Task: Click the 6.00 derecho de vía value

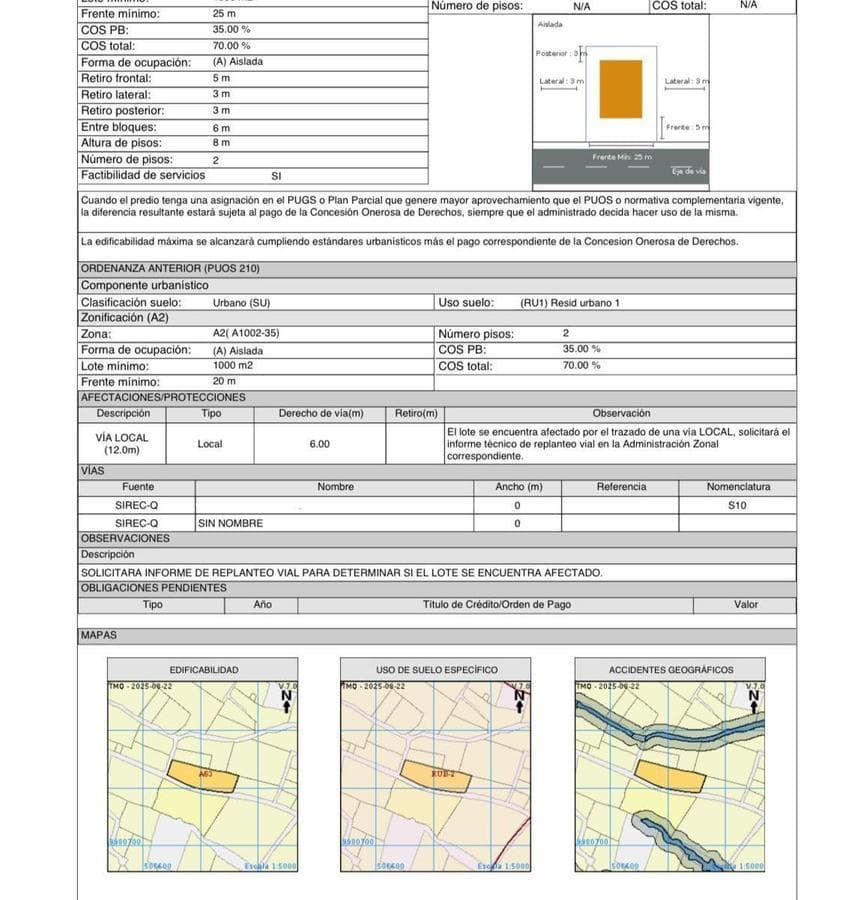Action: click(320, 444)
